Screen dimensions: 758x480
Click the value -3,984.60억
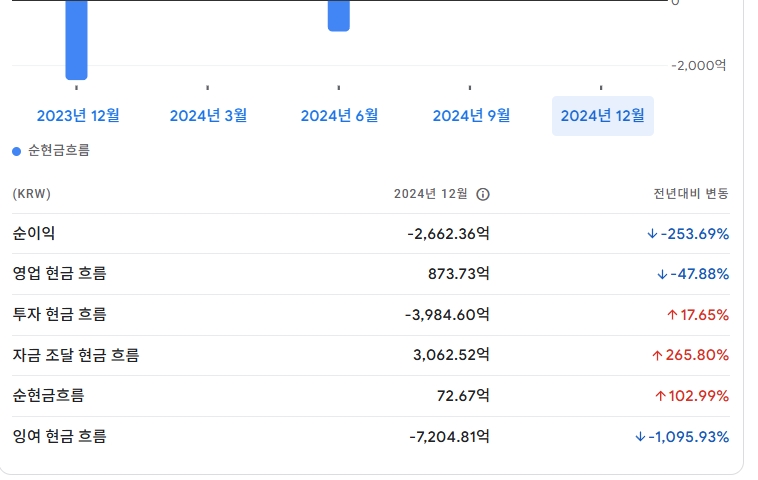447,315
